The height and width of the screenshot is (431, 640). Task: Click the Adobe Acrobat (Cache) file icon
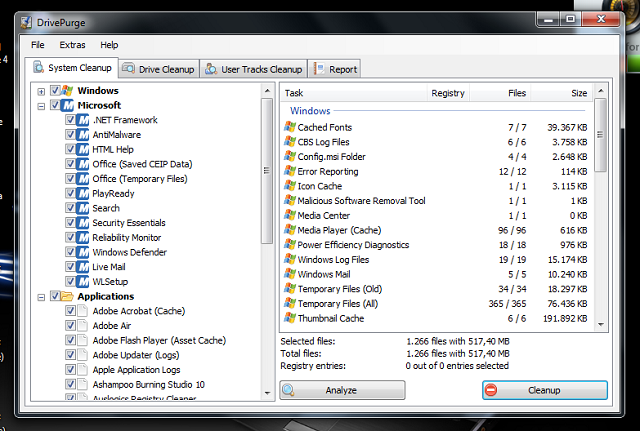point(83,311)
